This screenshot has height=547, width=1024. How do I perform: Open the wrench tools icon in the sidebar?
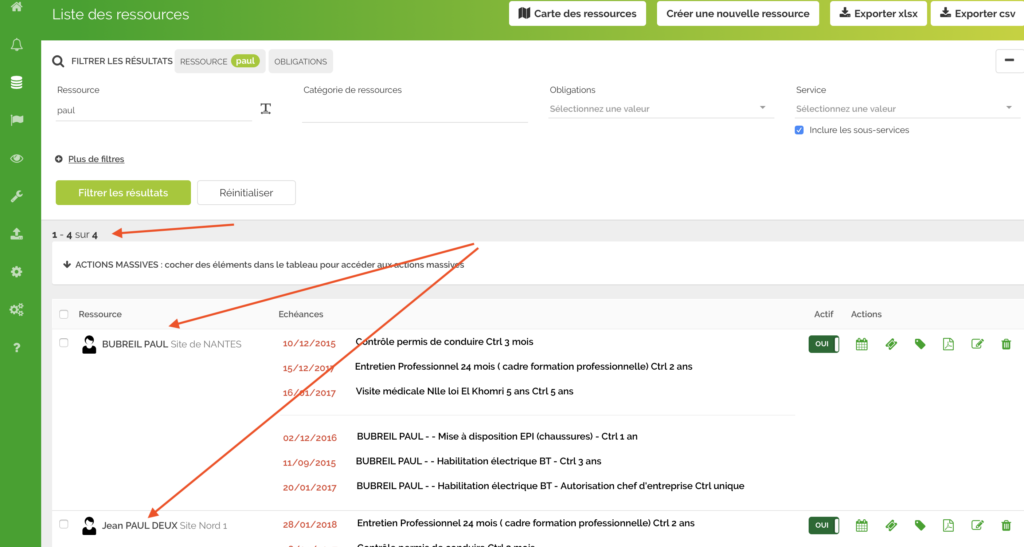coord(17,196)
